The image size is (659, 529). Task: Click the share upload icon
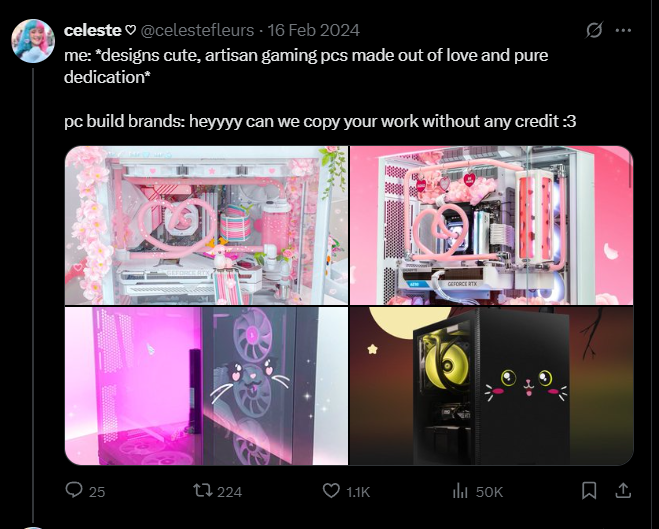point(623,490)
